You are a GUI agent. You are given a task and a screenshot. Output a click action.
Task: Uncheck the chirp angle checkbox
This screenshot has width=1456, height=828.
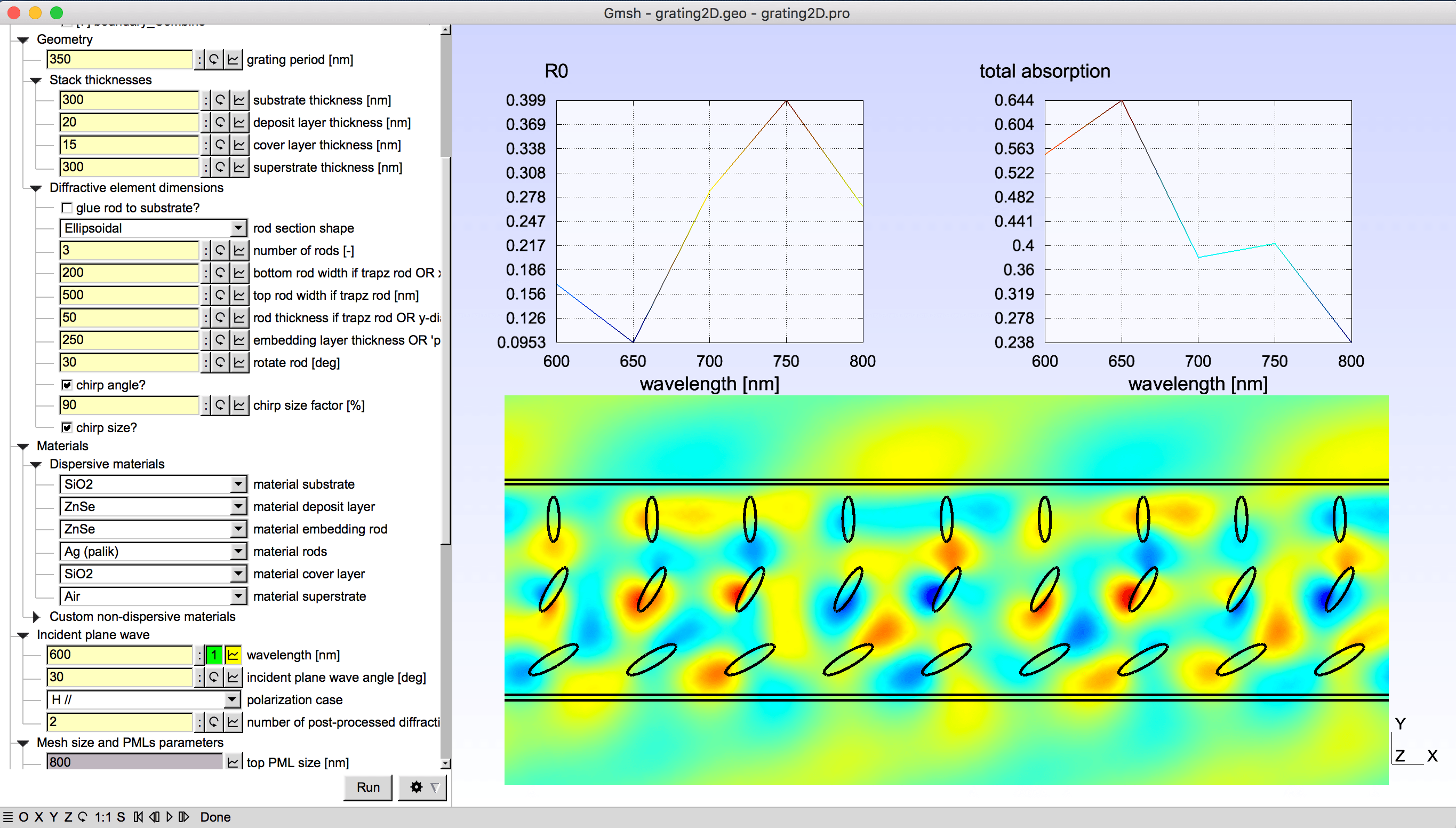pyautogui.click(x=67, y=385)
